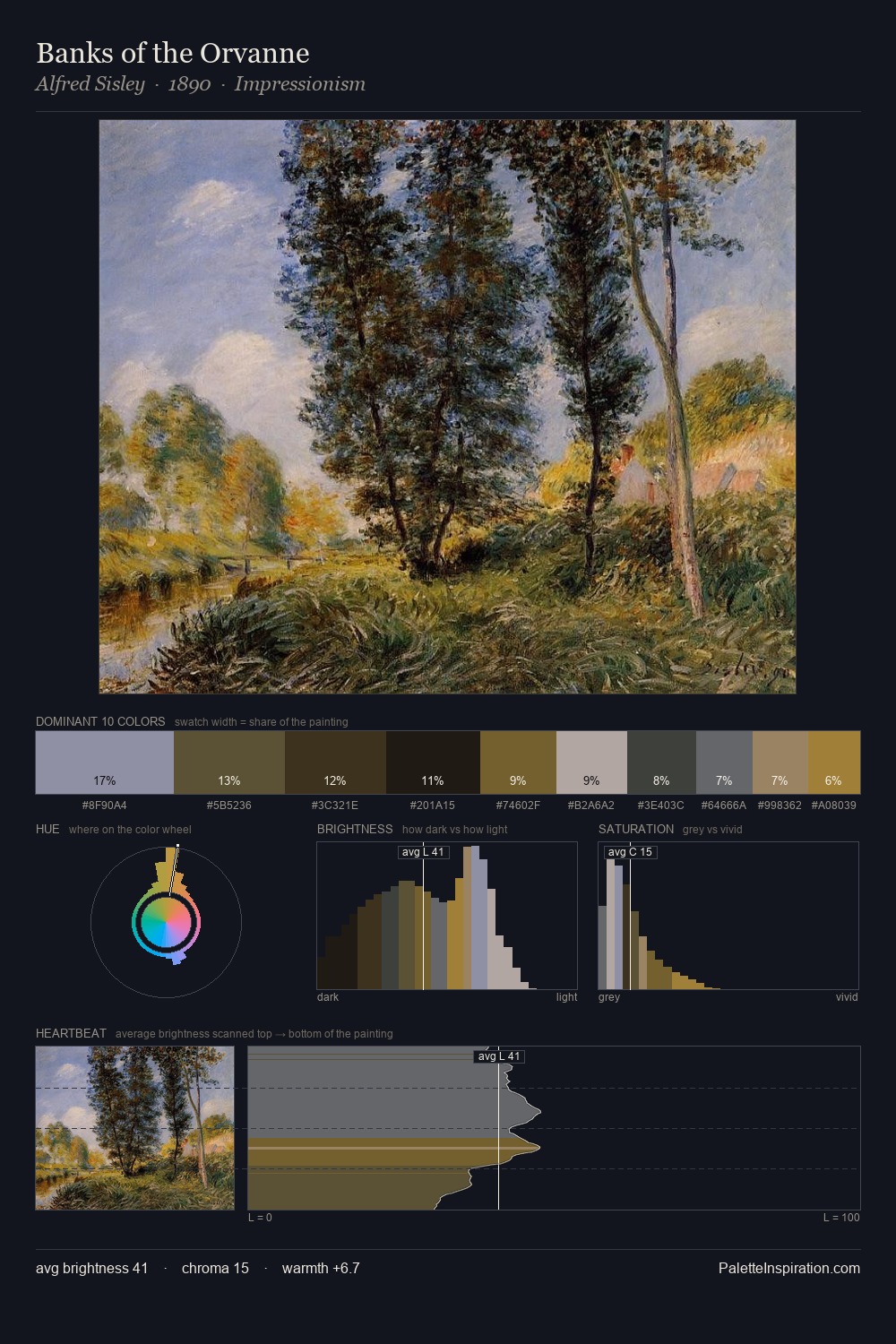This screenshot has height=1344, width=896.
Task: Click the 'grey' axis label
Action: pos(609,997)
